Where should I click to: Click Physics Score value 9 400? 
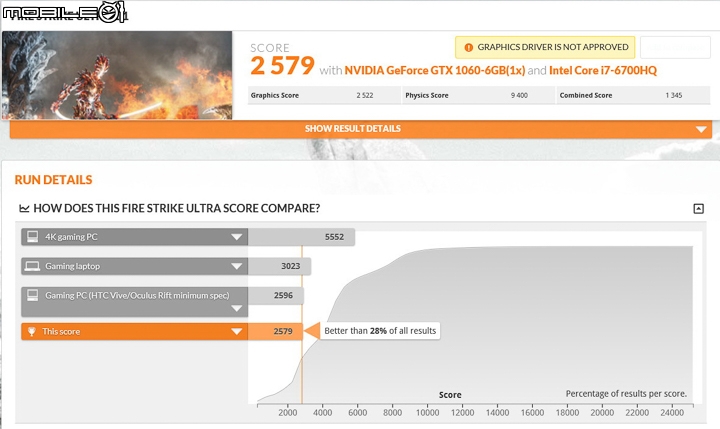pyautogui.click(x=519, y=96)
